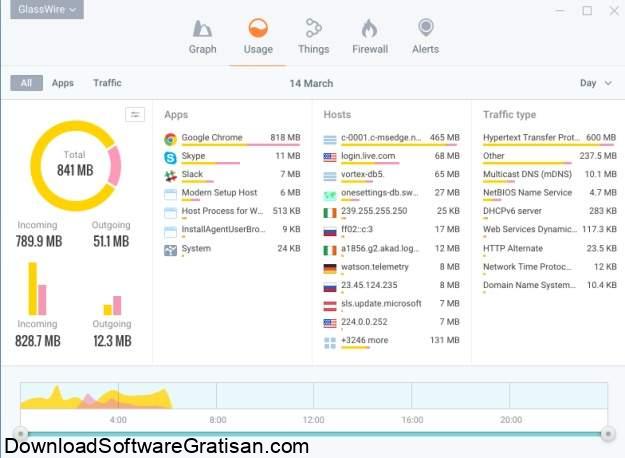Switch to the Apps filter tab

63,83
